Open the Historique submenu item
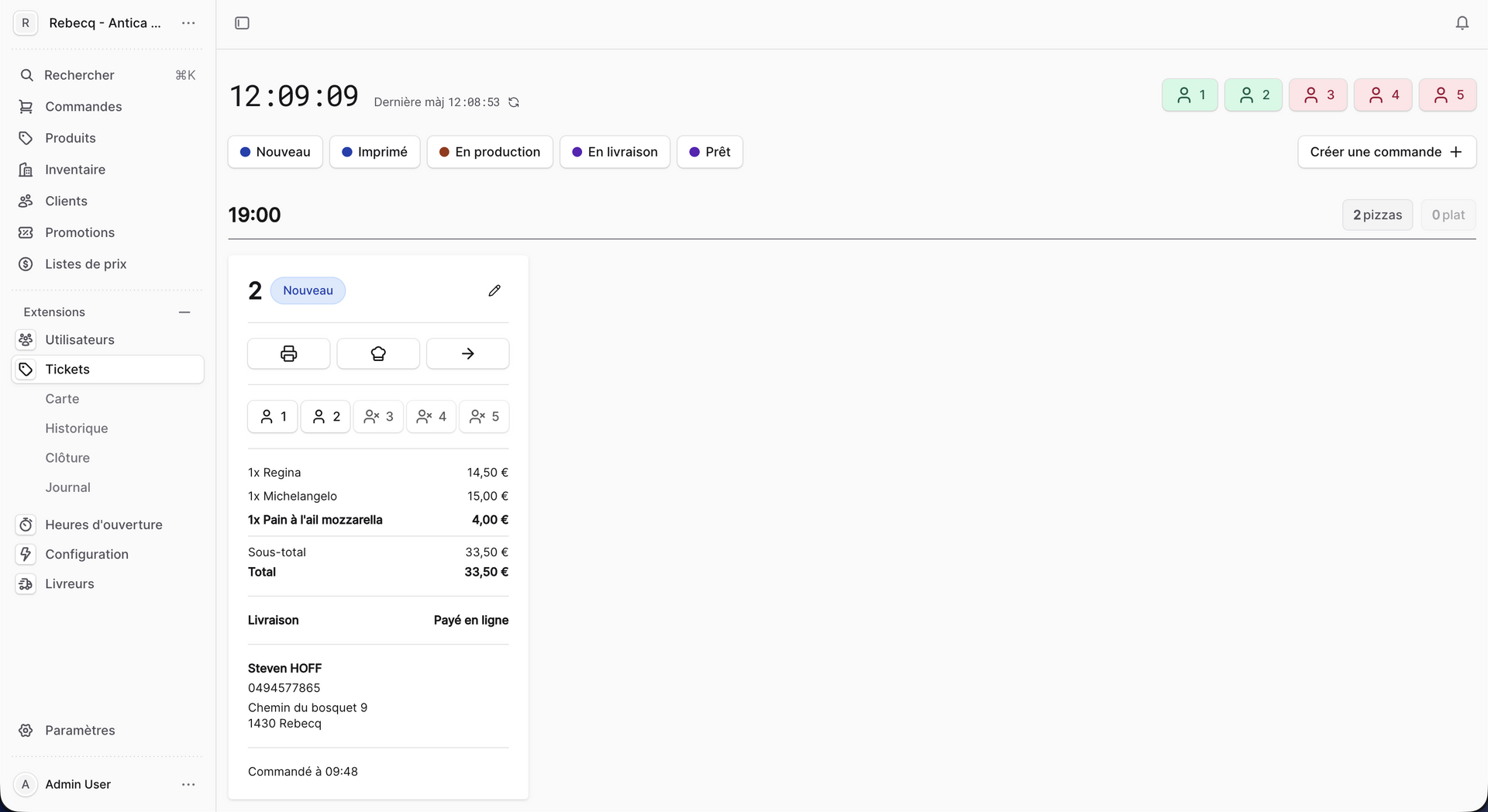1488x812 pixels. click(77, 428)
